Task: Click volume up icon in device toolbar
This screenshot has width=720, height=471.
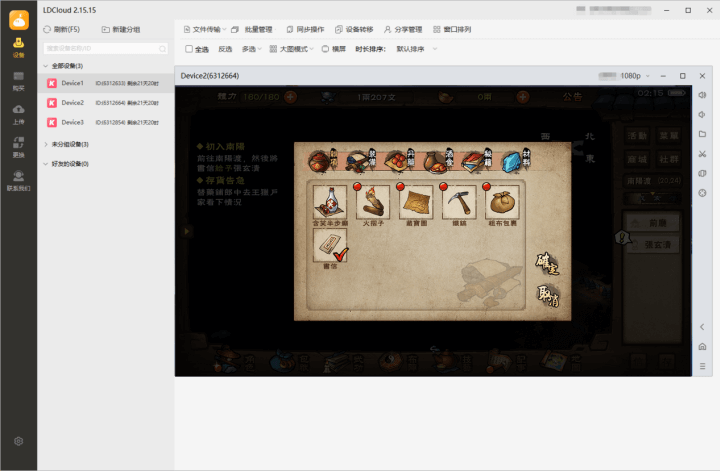Action: [702, 95]
